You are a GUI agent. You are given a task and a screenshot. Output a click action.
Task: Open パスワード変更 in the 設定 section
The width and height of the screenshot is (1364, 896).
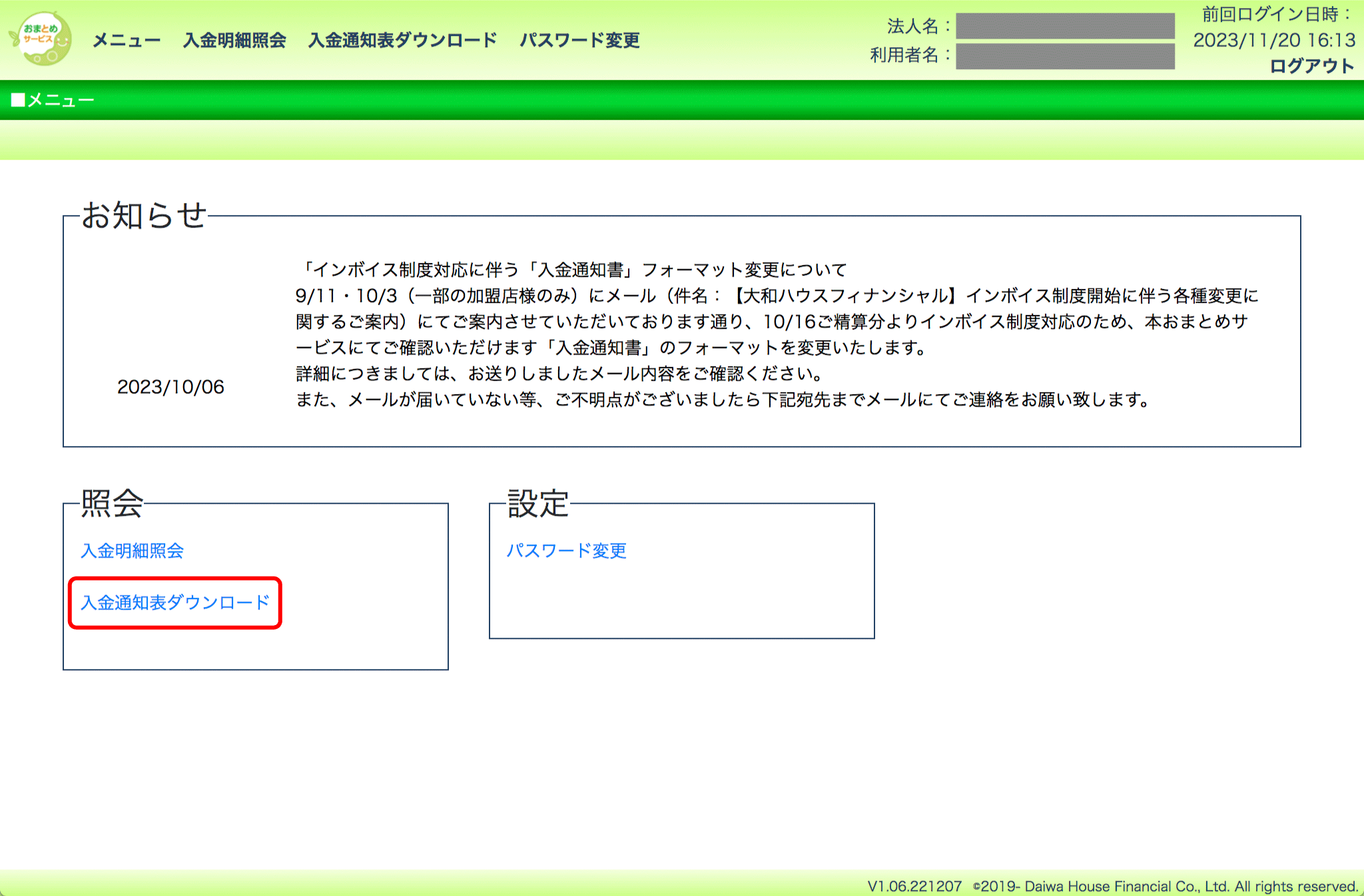point(566,551)
